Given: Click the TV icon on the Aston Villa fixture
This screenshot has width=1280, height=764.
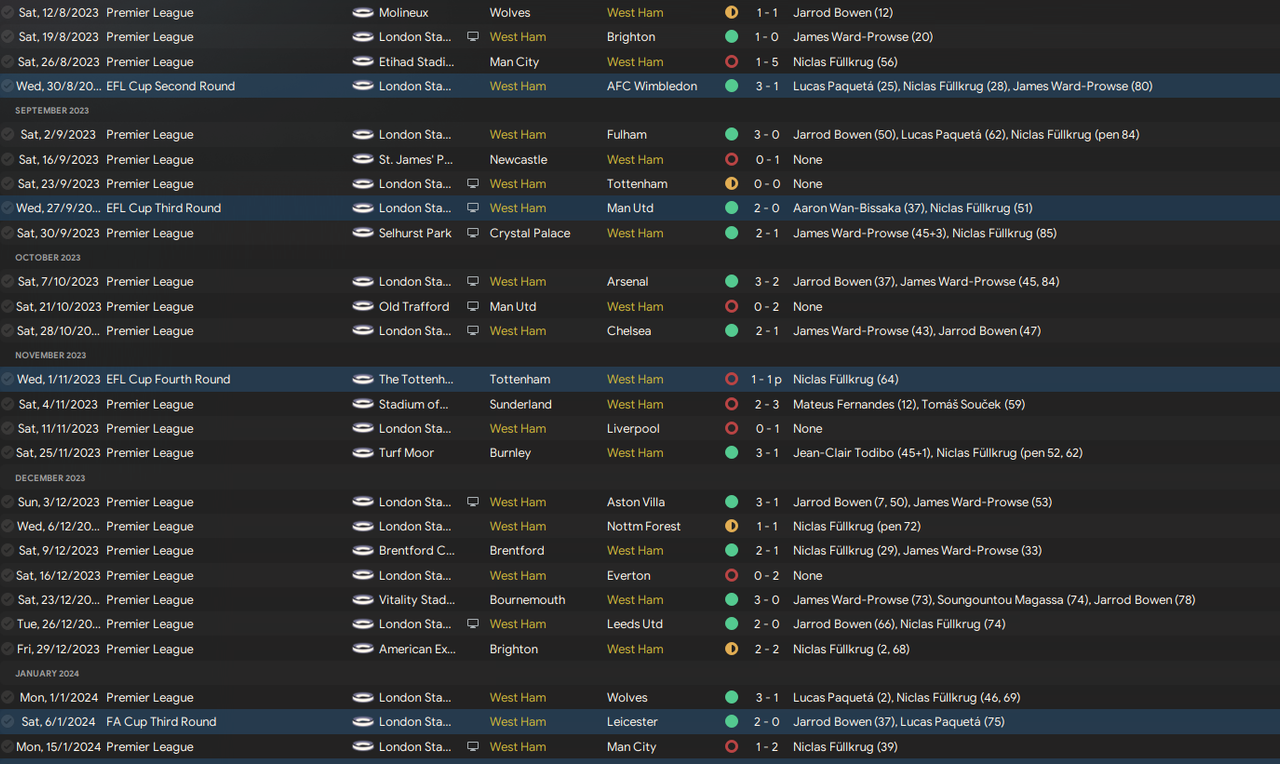Looking at the screenshot, I should tap(473, 502).
